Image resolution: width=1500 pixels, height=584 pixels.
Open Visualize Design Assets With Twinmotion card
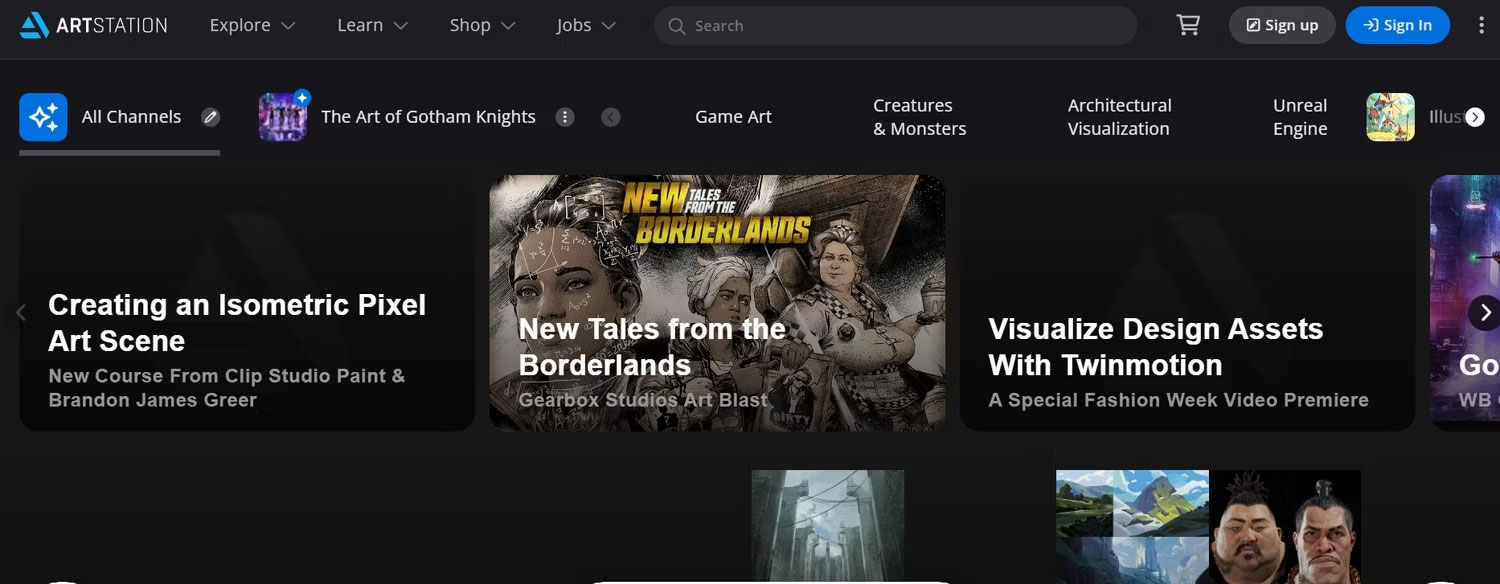click(x=1187, y=303)
